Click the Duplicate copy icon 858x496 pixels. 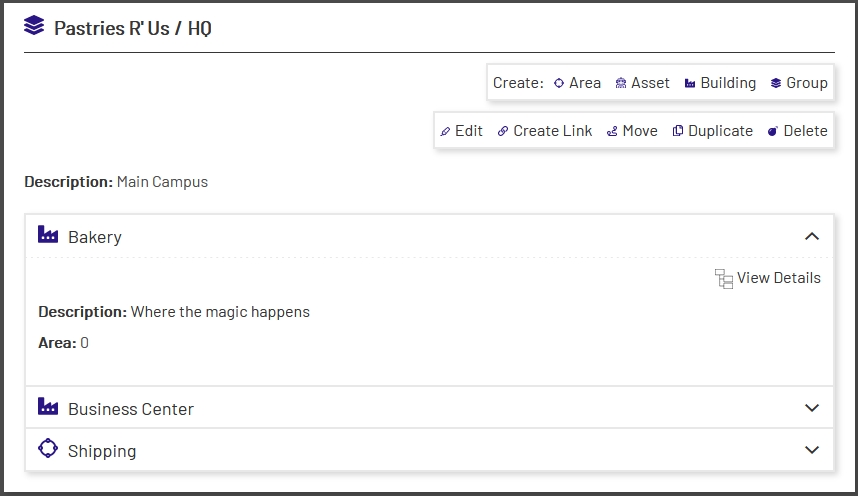pyautogui.click(x=678, y=131)
